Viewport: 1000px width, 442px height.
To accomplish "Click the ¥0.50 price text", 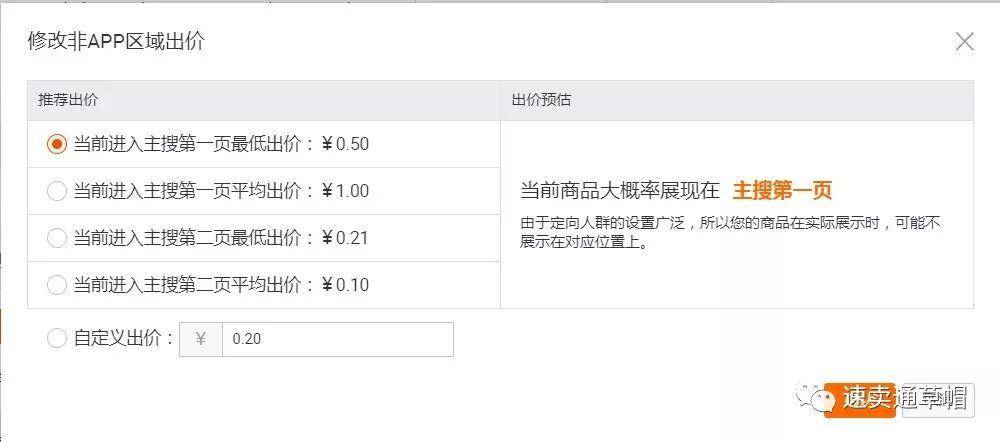I will [345, 144].
